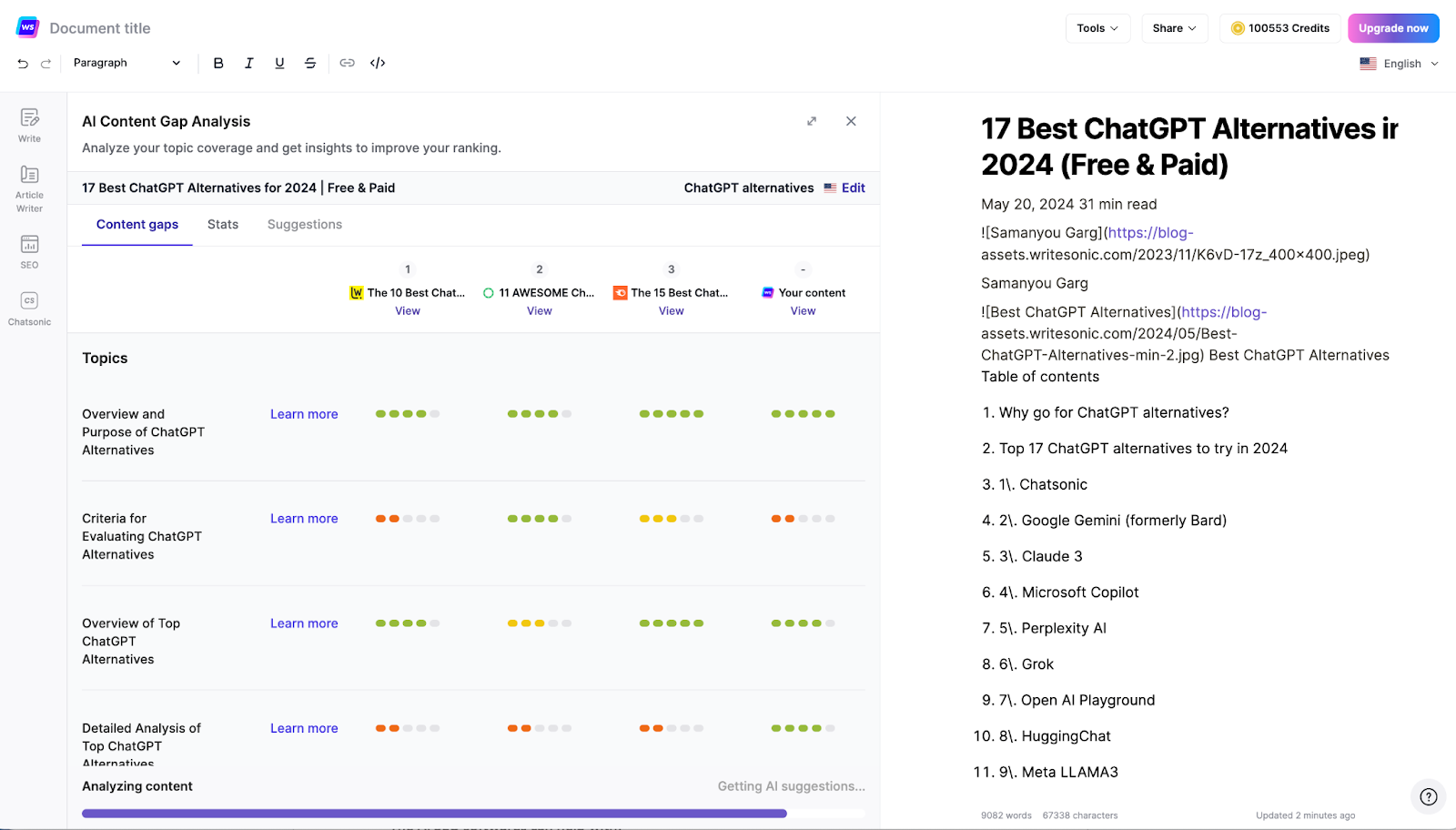The width and height of the screenshot is (1456, 830).
Task: Click the US flag next to Edit
Action: click(830, 187)
